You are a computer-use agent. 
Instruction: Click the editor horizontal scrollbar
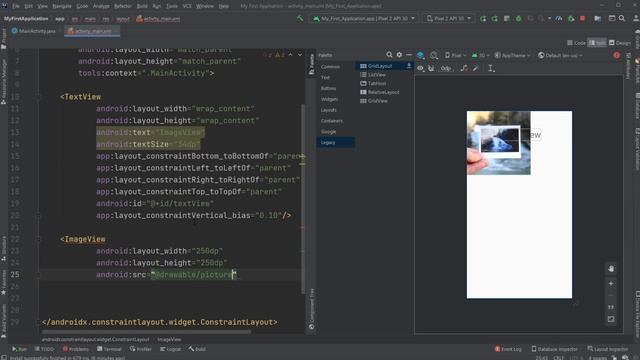pos(146,332)
